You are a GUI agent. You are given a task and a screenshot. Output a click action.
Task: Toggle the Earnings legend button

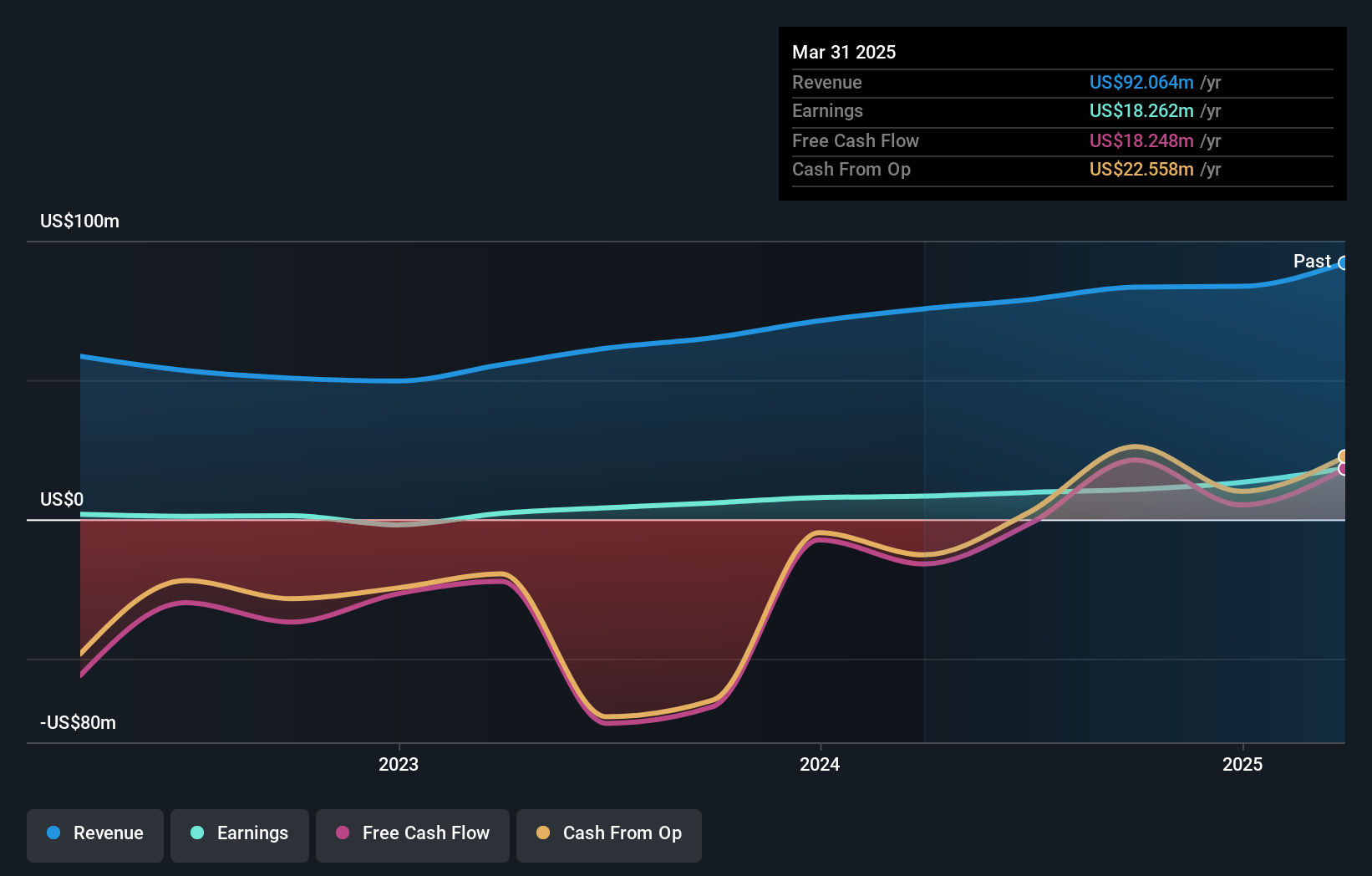tap(240, 835)
